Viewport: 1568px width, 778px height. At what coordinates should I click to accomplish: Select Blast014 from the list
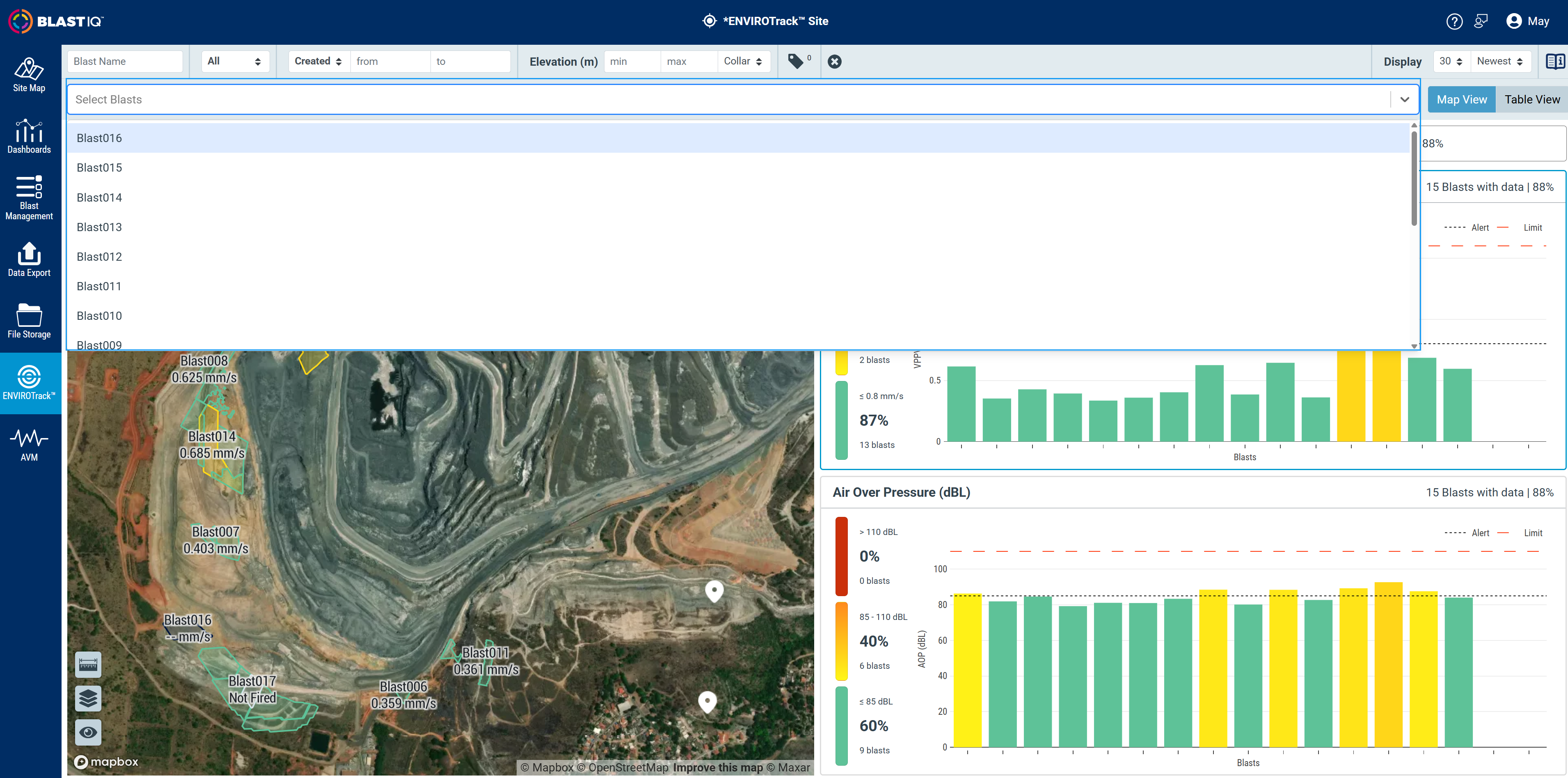tap(738, 197)
